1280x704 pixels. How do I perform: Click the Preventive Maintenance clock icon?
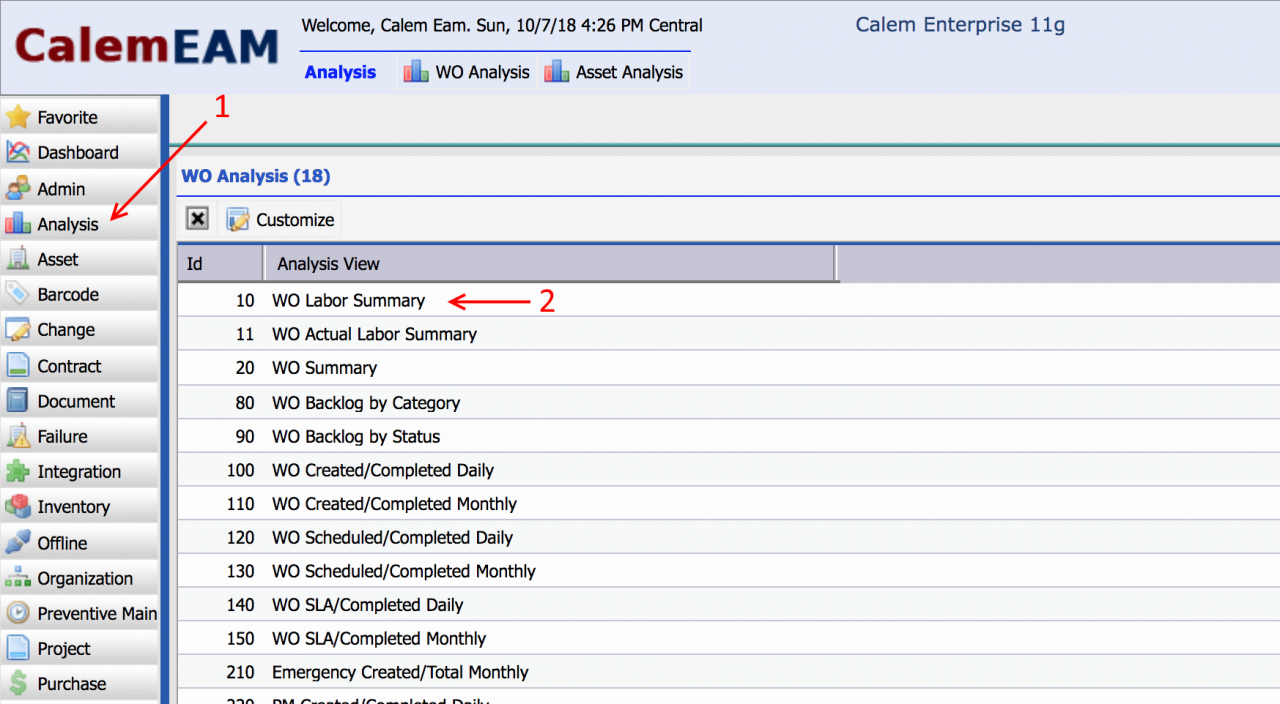[18, 613]
